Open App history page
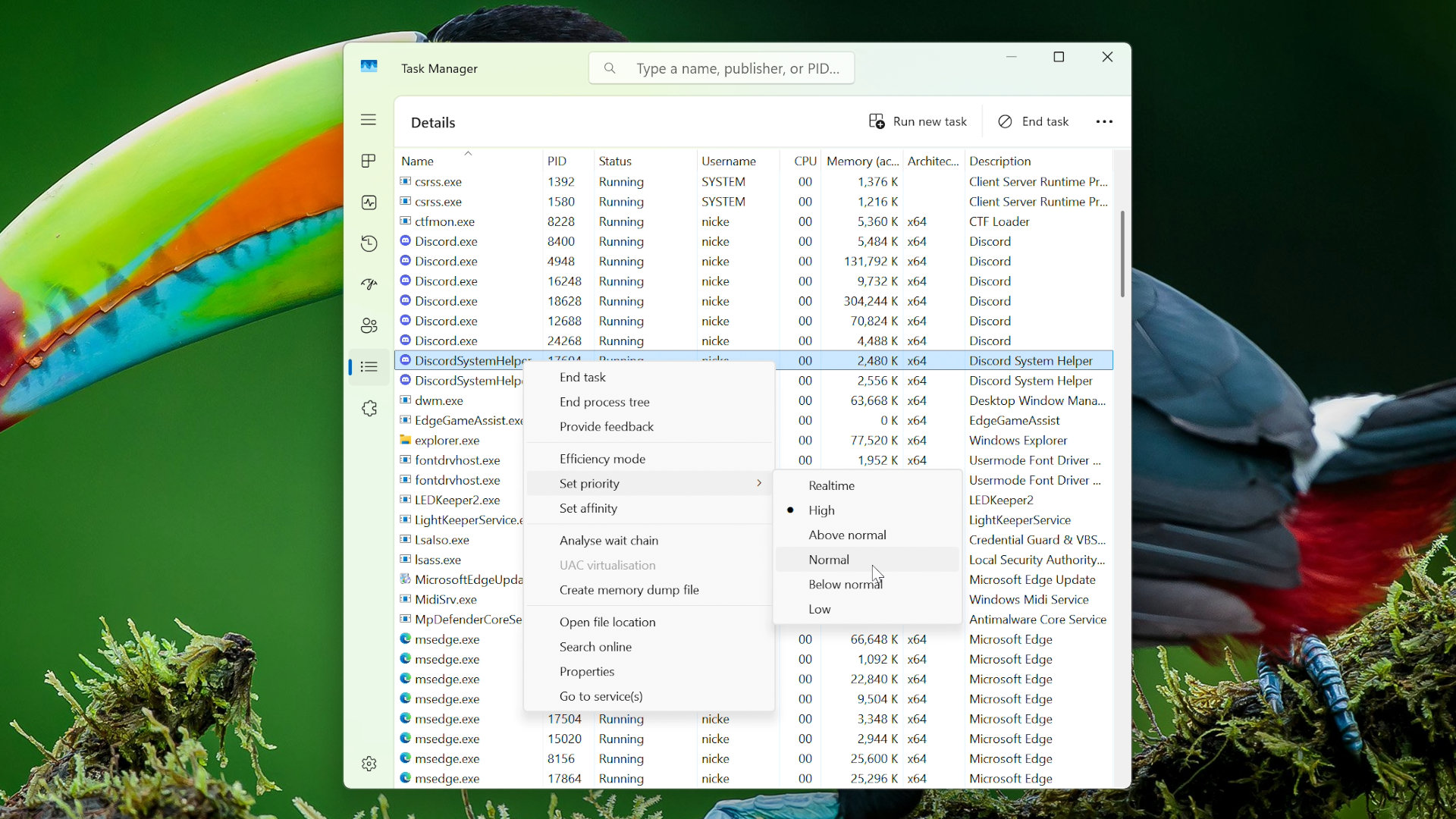Screen dimensions: 1456x819 (369, 243)
